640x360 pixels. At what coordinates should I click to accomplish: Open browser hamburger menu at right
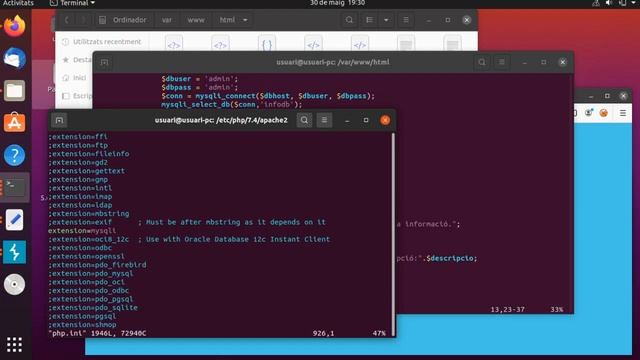pos(623,113)
